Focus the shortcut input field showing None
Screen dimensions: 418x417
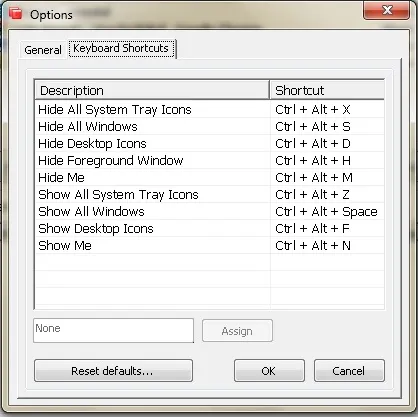coord(113,330)
